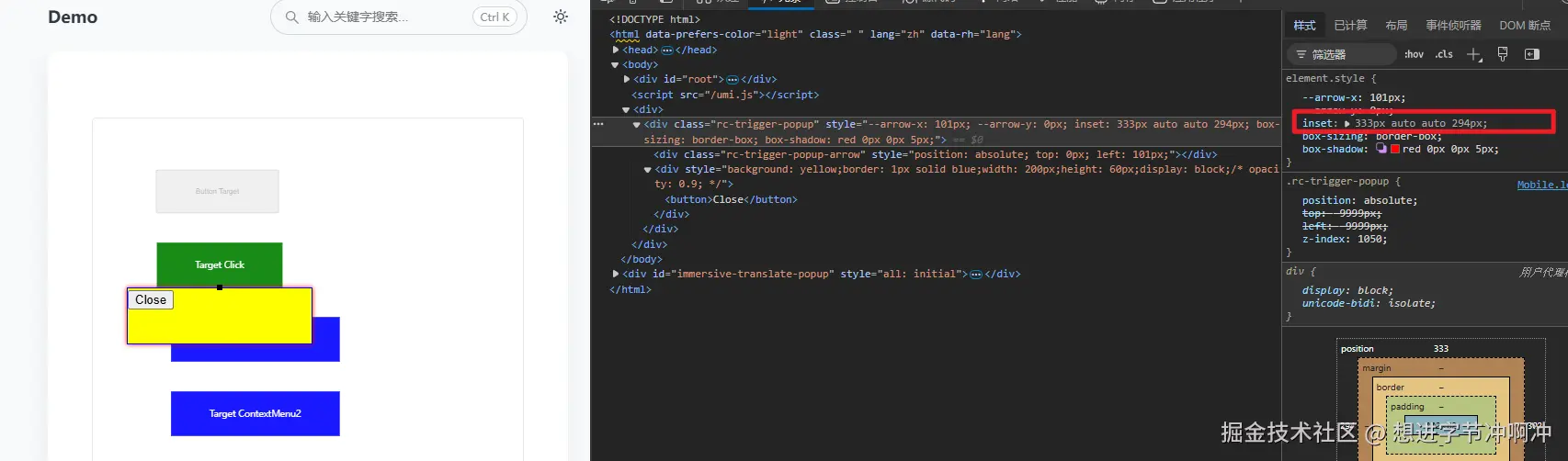Open the 事件侦听器 tab
This screenshot has width=1568, height=461.
click(1453, 26)
